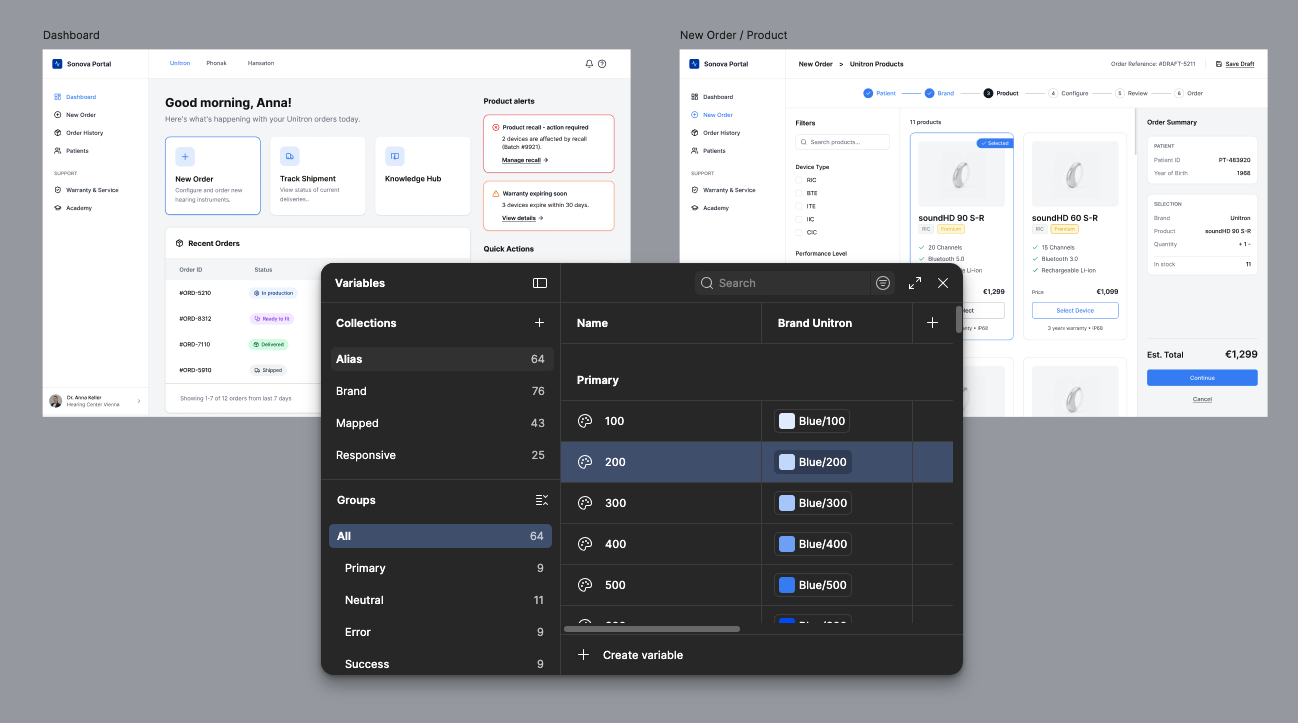Select the Mapped collection
Viewport: 1298px width, 723px height.
pyautogui.click(x=440, y=423)
